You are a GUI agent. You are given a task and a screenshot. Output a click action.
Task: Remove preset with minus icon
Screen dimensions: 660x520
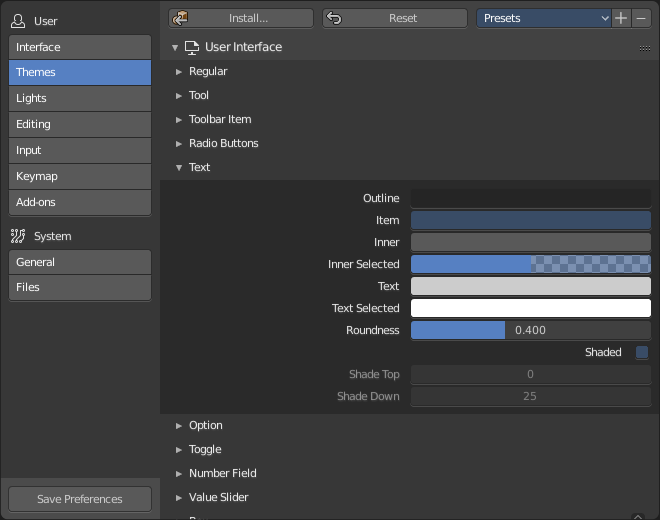[641, 18]
